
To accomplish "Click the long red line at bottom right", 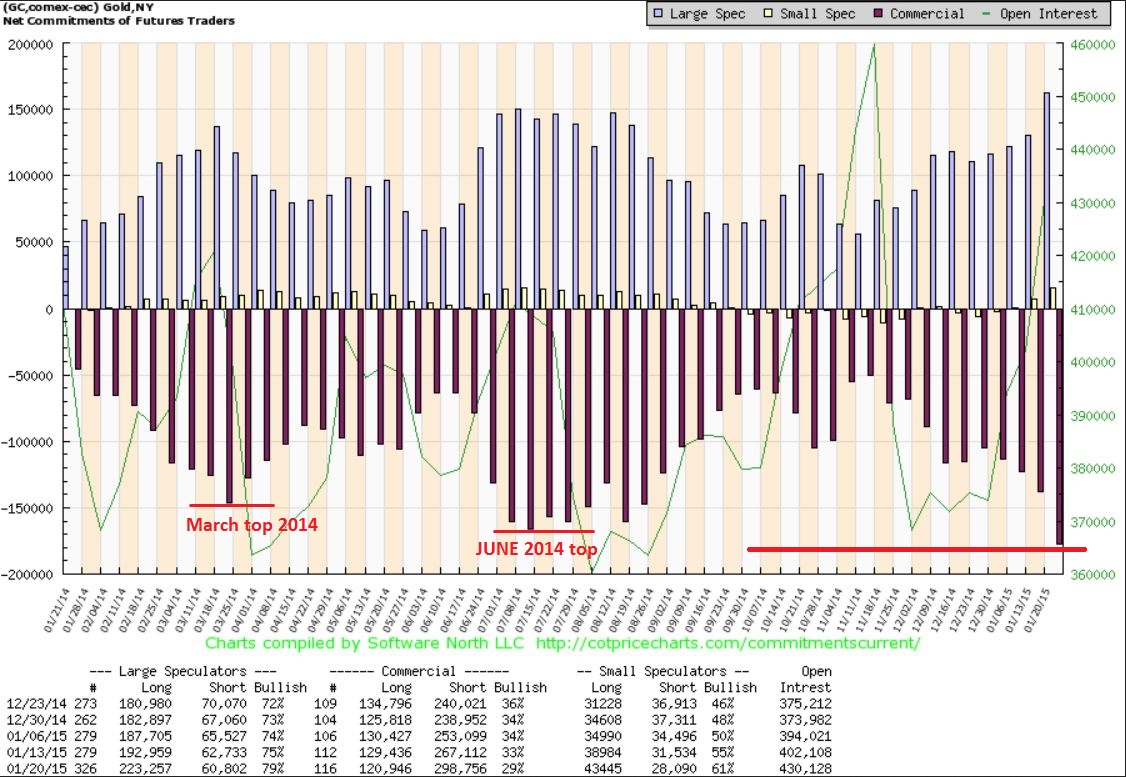I will pyautogui.click(x=916, y=549).
